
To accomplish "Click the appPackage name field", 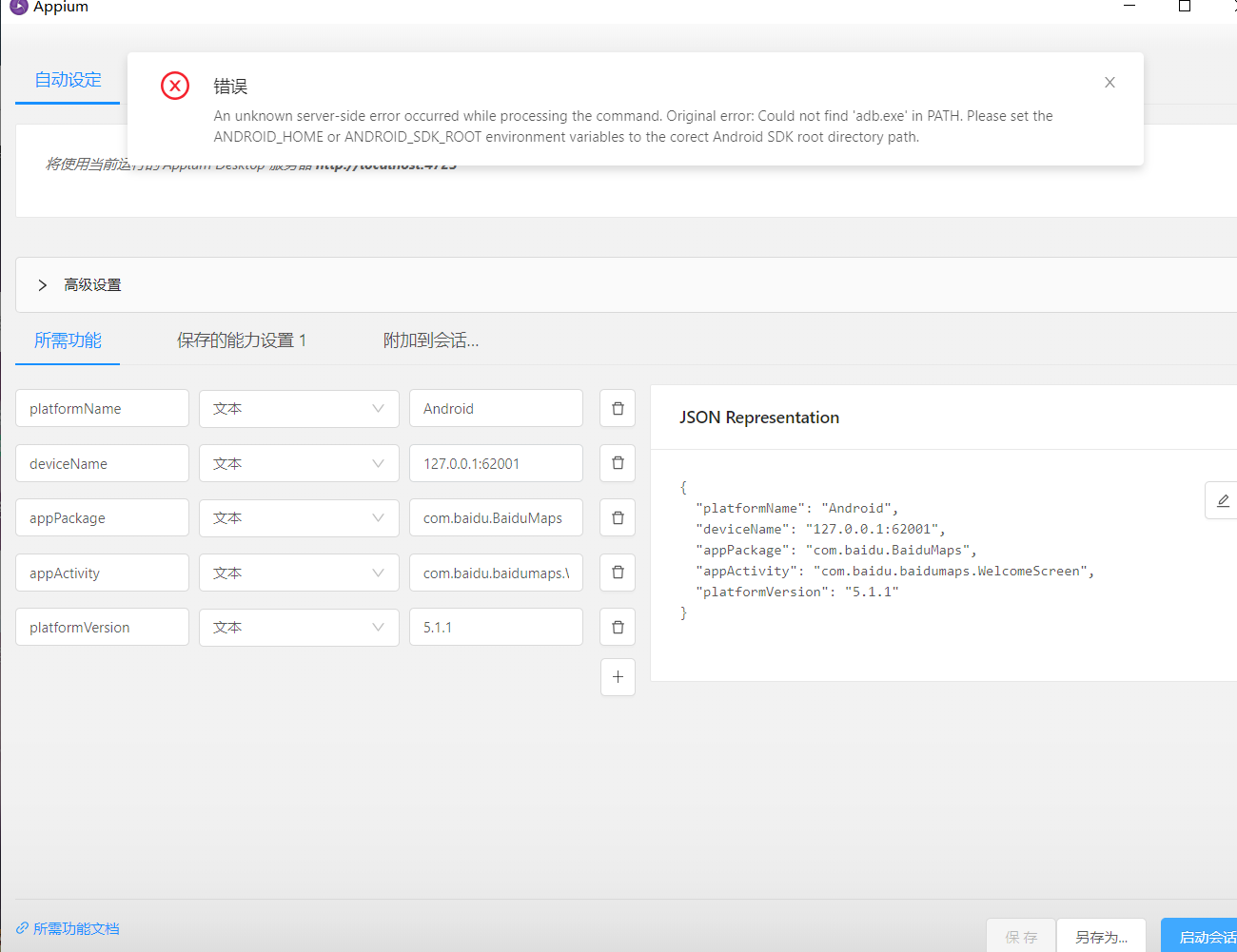I will pyautogui.click(x=102, y=517).
